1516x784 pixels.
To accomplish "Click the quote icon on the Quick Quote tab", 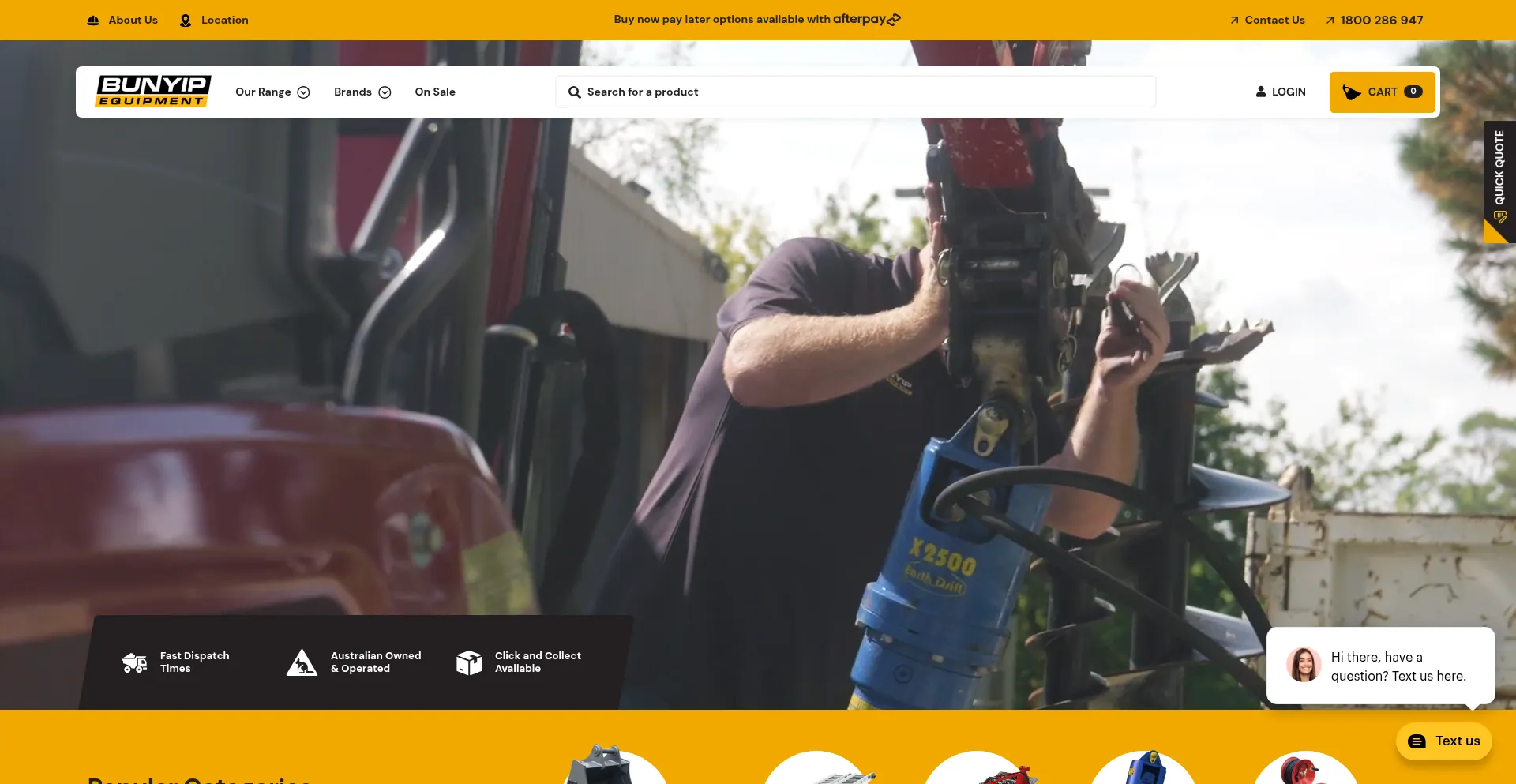I will pyautogui.click(x=1500, y=217).
